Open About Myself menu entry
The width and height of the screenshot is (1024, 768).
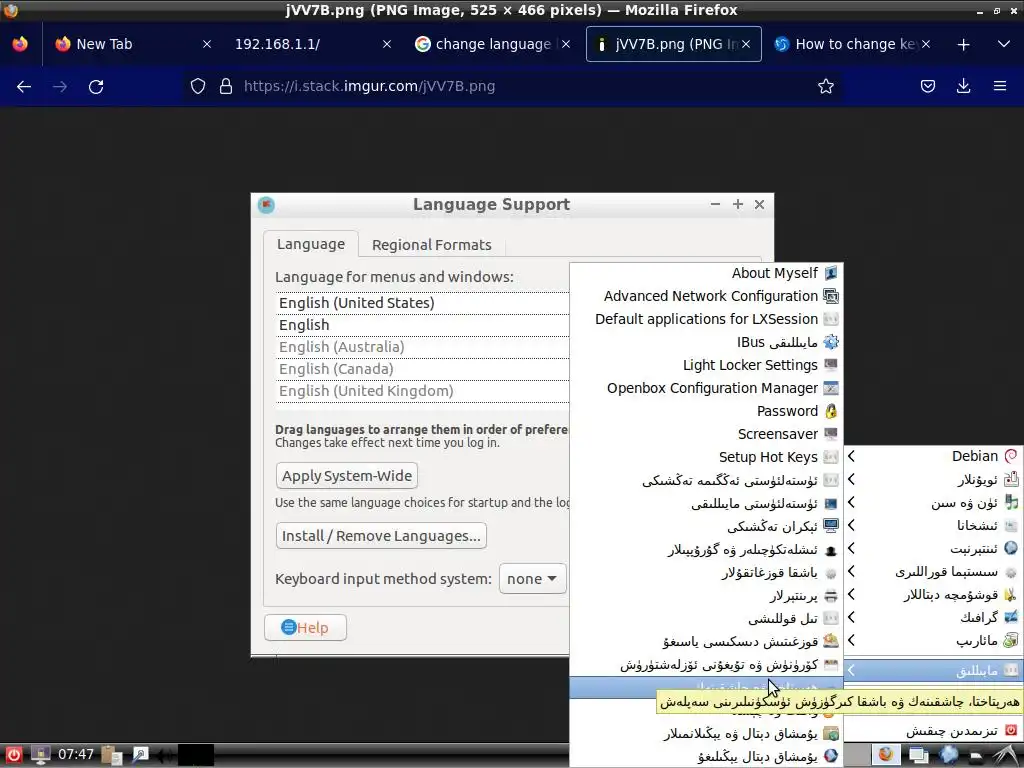pos(706,273)
